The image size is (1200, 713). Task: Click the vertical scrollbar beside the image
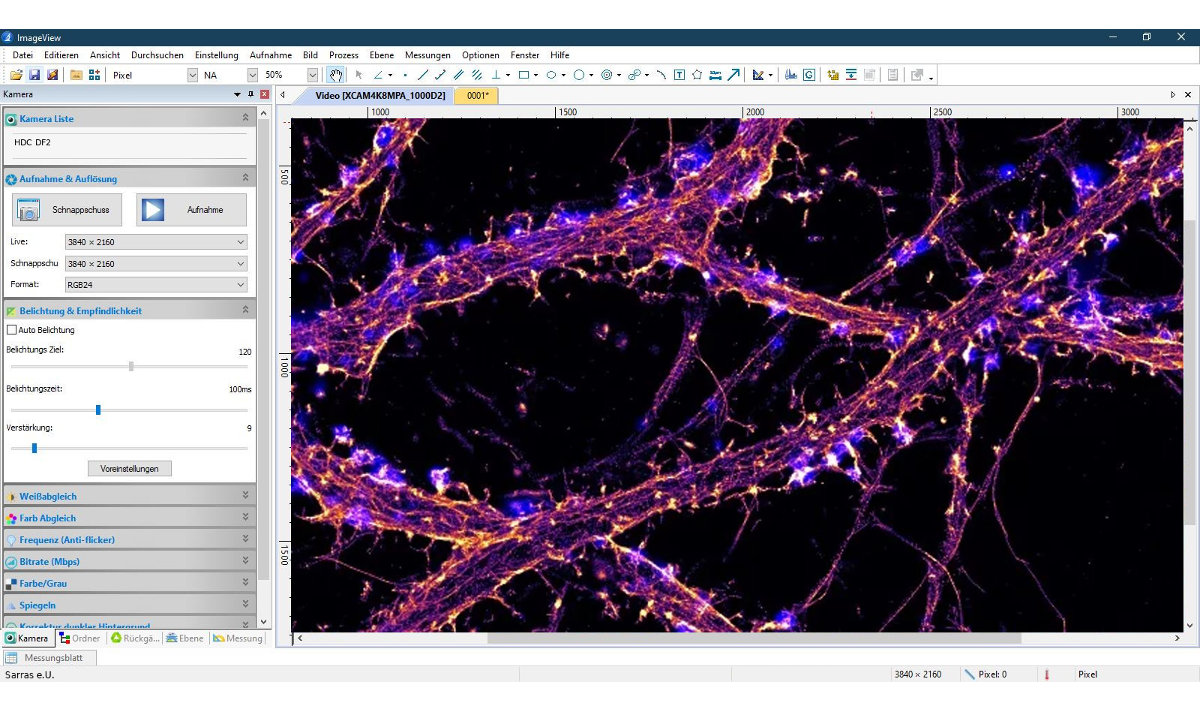[x=1190, y=372]
